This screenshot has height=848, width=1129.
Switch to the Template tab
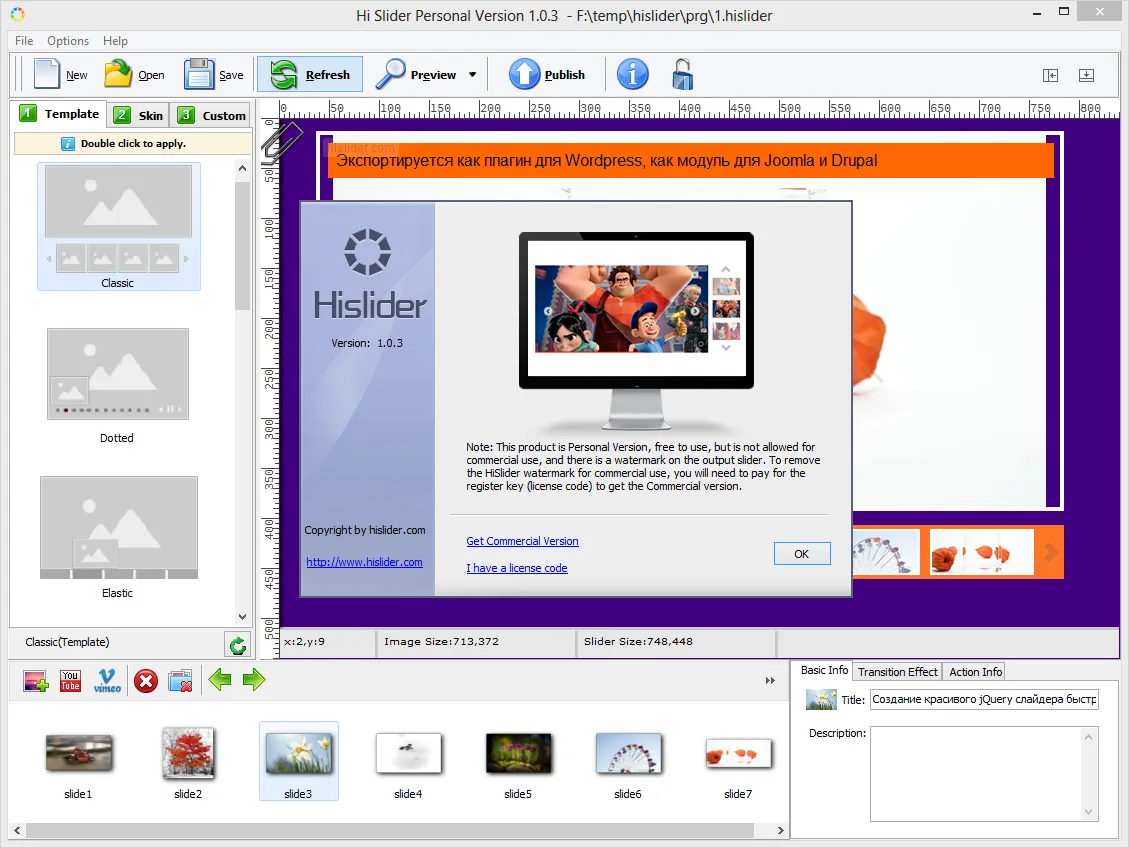(60, 114)
